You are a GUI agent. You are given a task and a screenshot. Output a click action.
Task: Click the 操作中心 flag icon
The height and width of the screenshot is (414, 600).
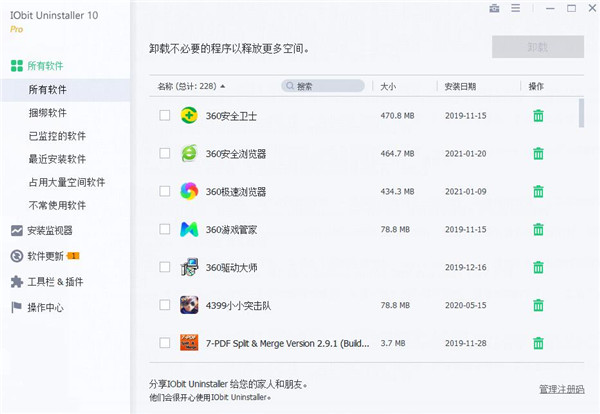tap(16, 307)
